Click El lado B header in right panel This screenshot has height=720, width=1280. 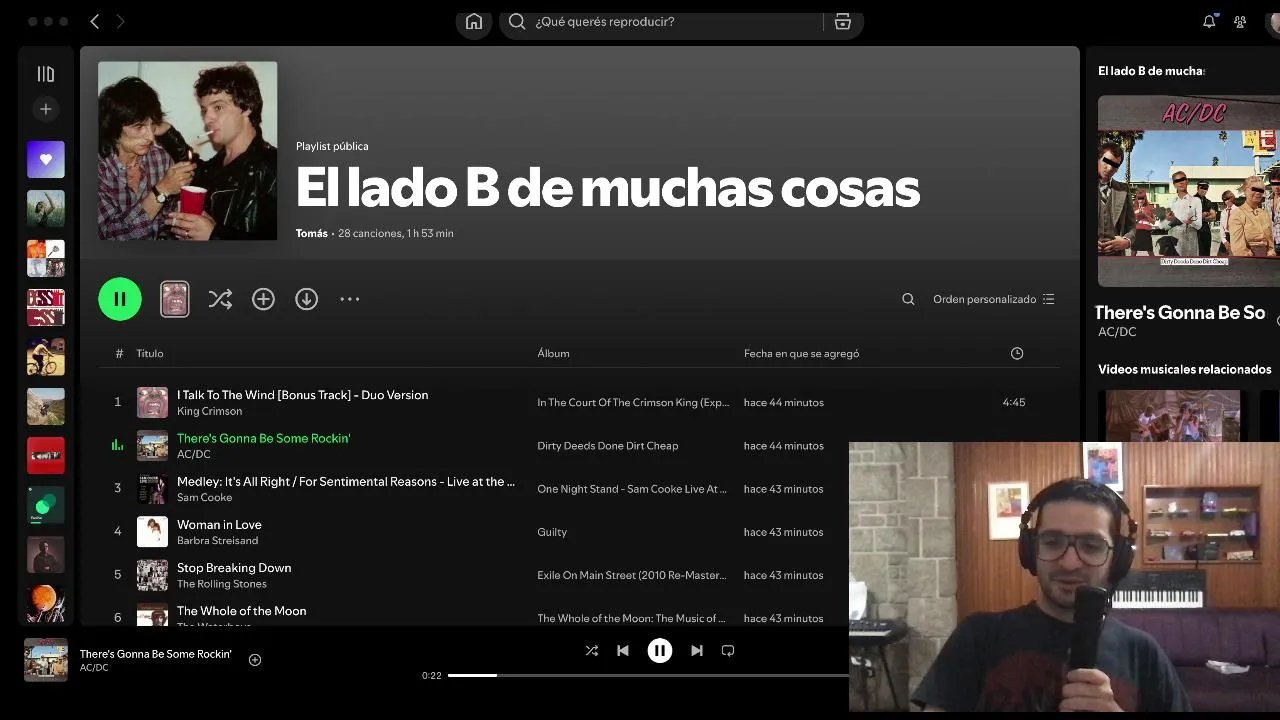[x=1151, y=71]
